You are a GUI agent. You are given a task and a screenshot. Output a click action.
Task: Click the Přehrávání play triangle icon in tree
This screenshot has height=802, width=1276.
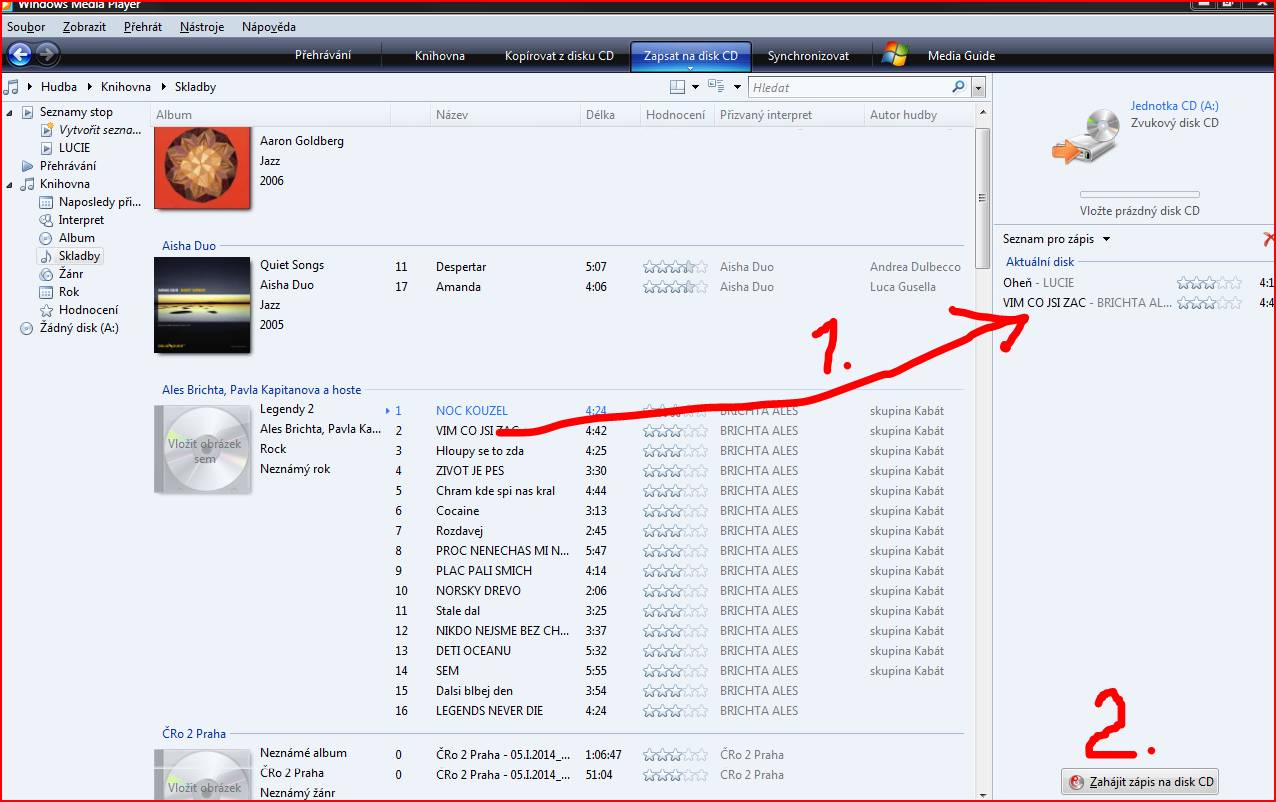pyautogui.click(x=28, y=166)
